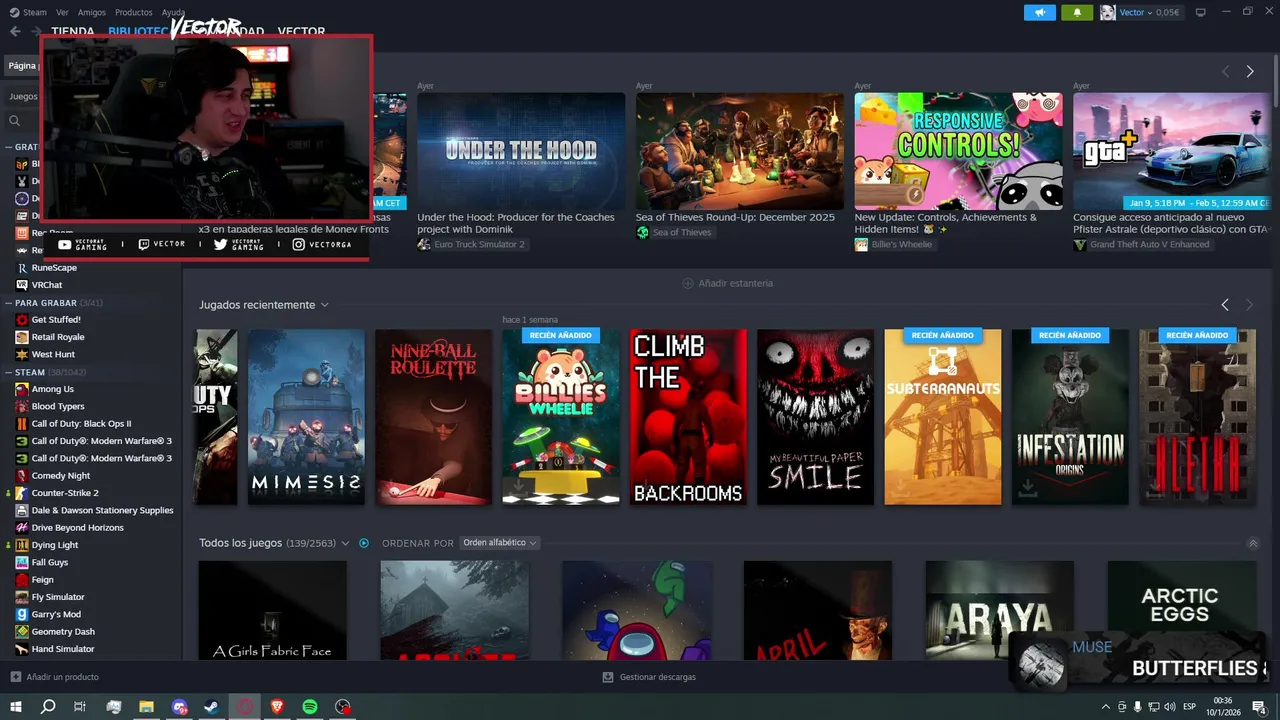The image size is (1280, 720).
Task: Click Añadir un producto
Action: click(62, 677)
